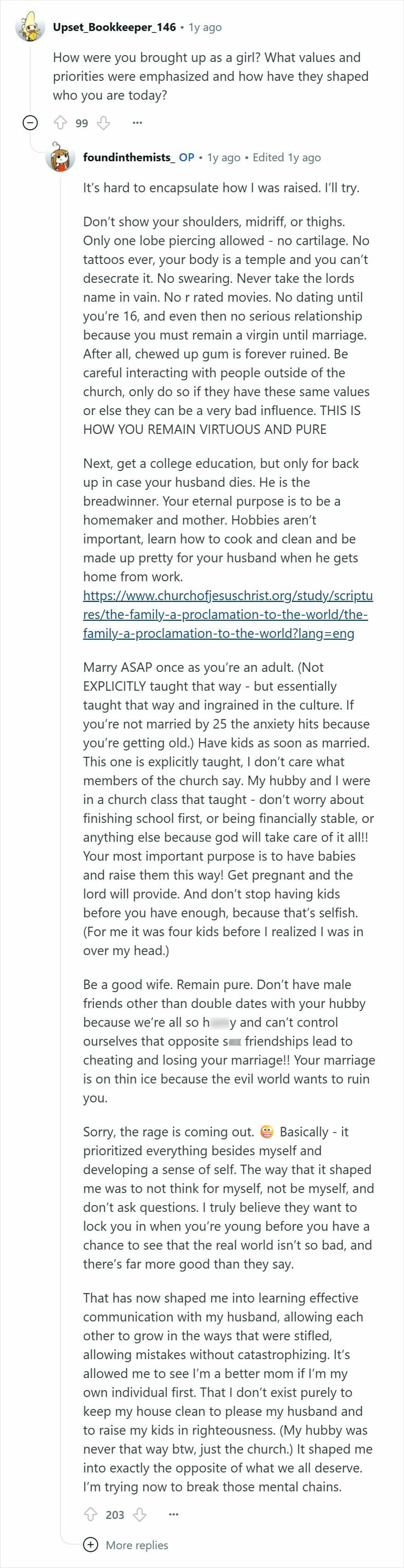Click the Edited 1y ago timestamp

coord(287,157)
